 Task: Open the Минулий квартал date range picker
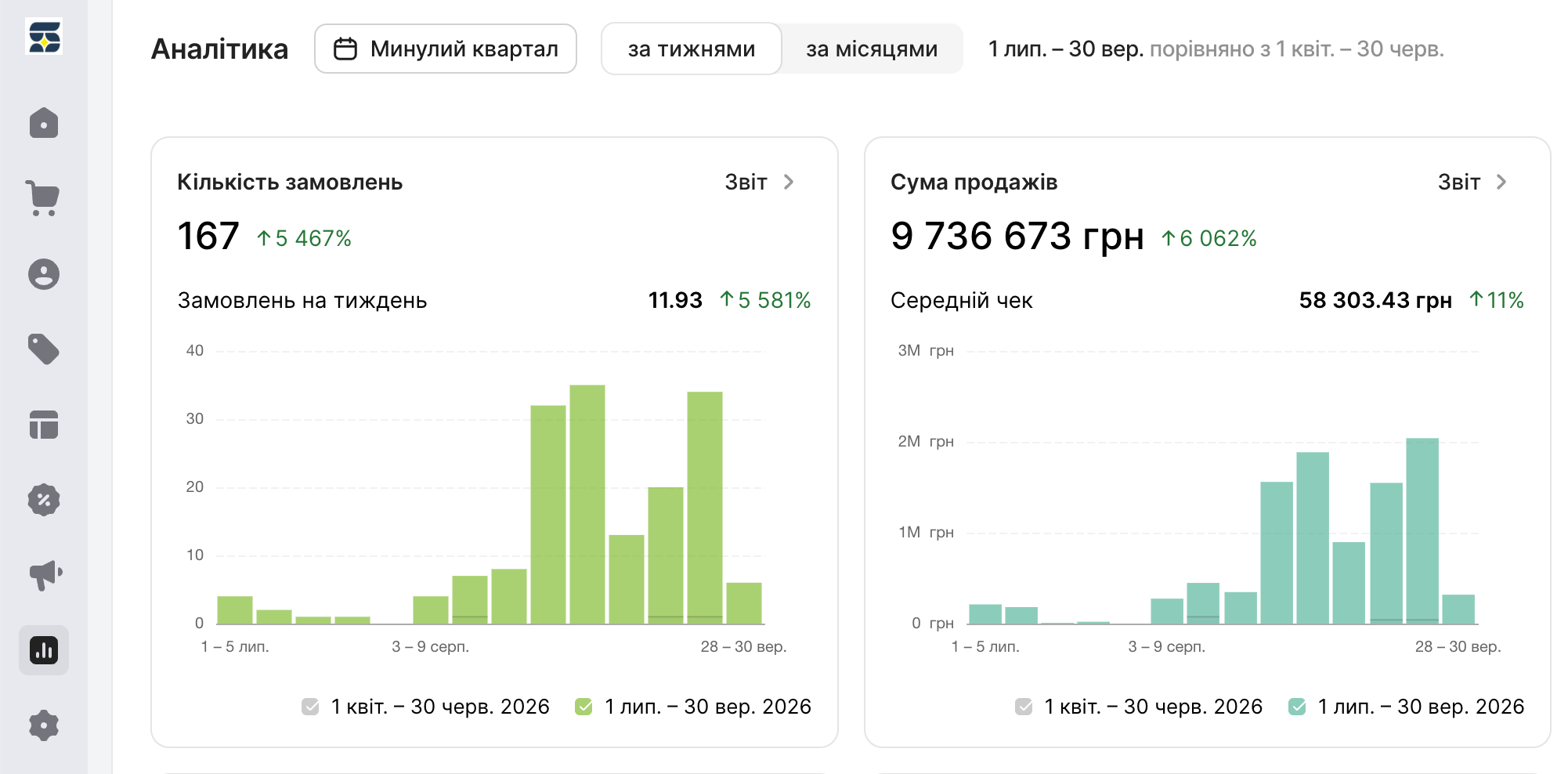point(446,49)
